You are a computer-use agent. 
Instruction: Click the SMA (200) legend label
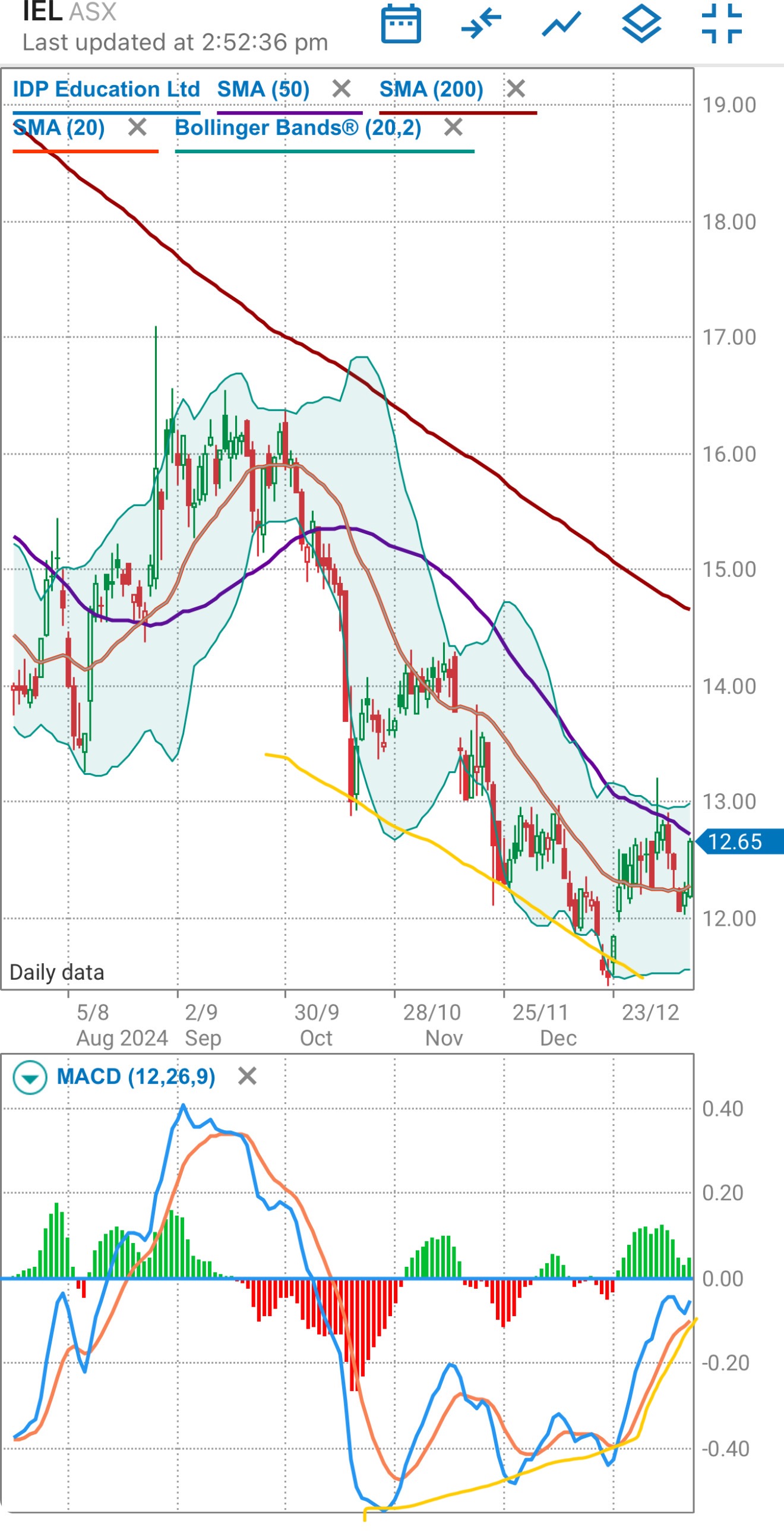point(431,89)
